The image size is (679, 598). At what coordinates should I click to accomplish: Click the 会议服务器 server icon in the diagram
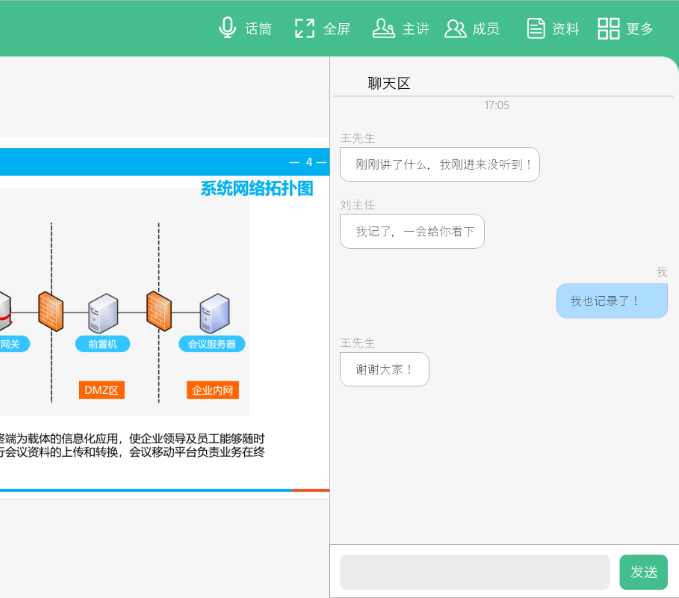pyautogui.click(x=214, y=314)
